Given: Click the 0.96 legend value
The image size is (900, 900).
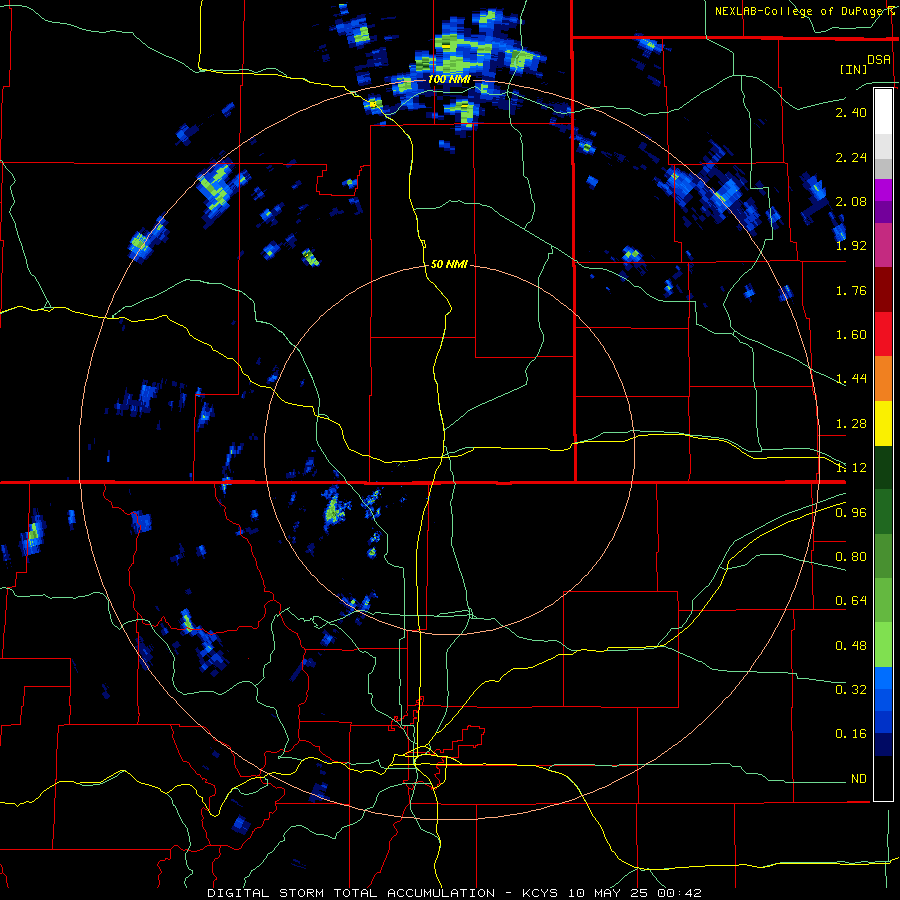Looking at the screenshot, I should [851, 513].
